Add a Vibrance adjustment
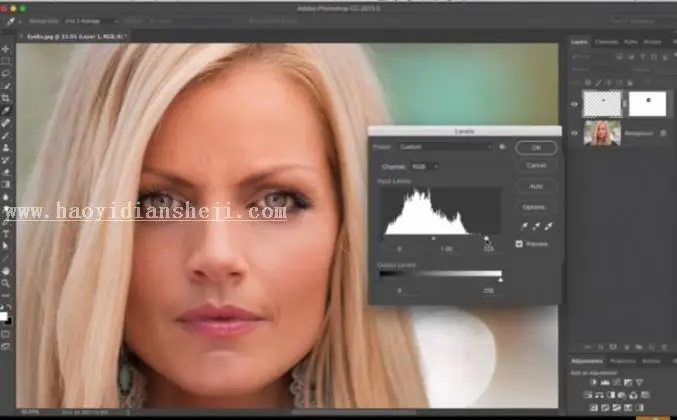The width and height of the screenshot is (677, 420). tap(639, 382)
